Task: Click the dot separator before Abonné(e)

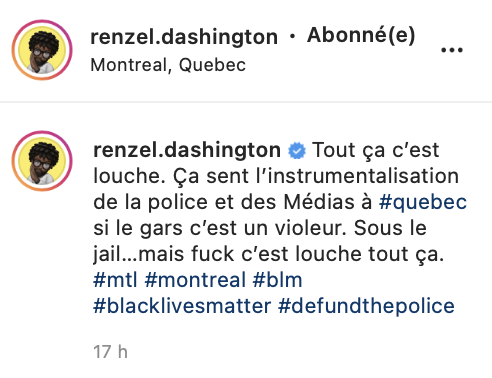Action: pyautogui.click(x=292, y=36)
